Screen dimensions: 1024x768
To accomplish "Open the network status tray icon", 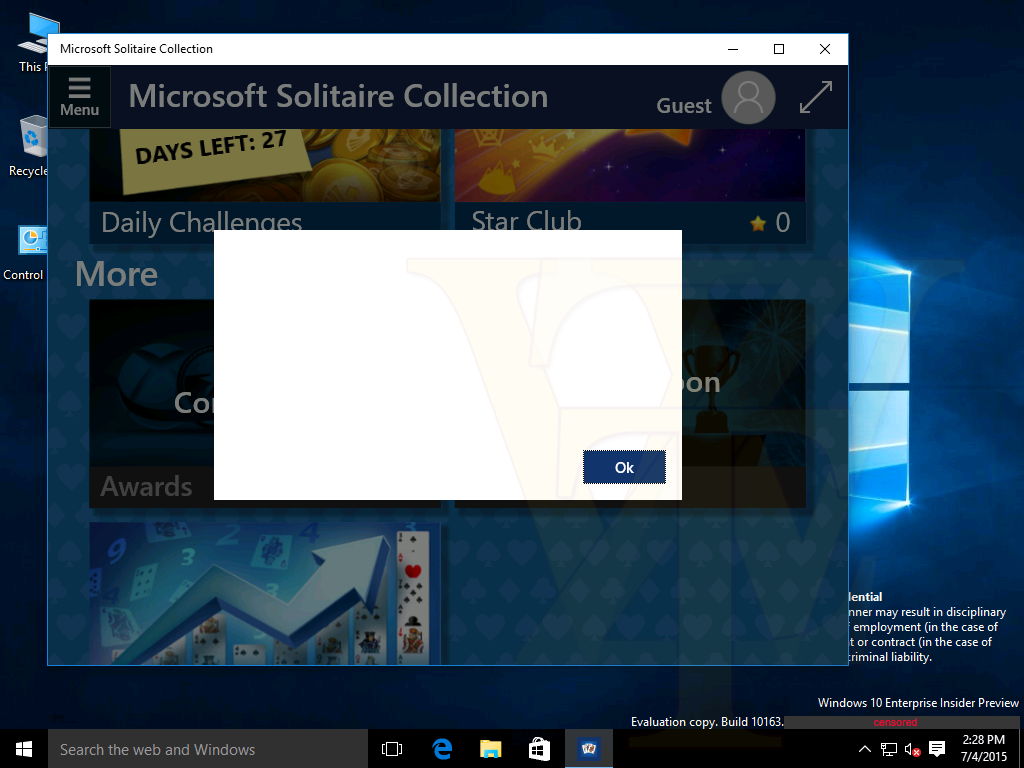I will tap(889, 749).
